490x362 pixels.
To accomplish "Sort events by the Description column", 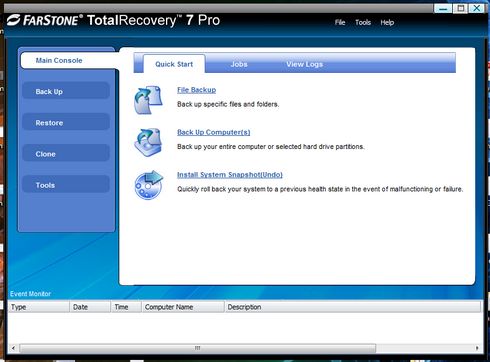I will coord(353,307).
